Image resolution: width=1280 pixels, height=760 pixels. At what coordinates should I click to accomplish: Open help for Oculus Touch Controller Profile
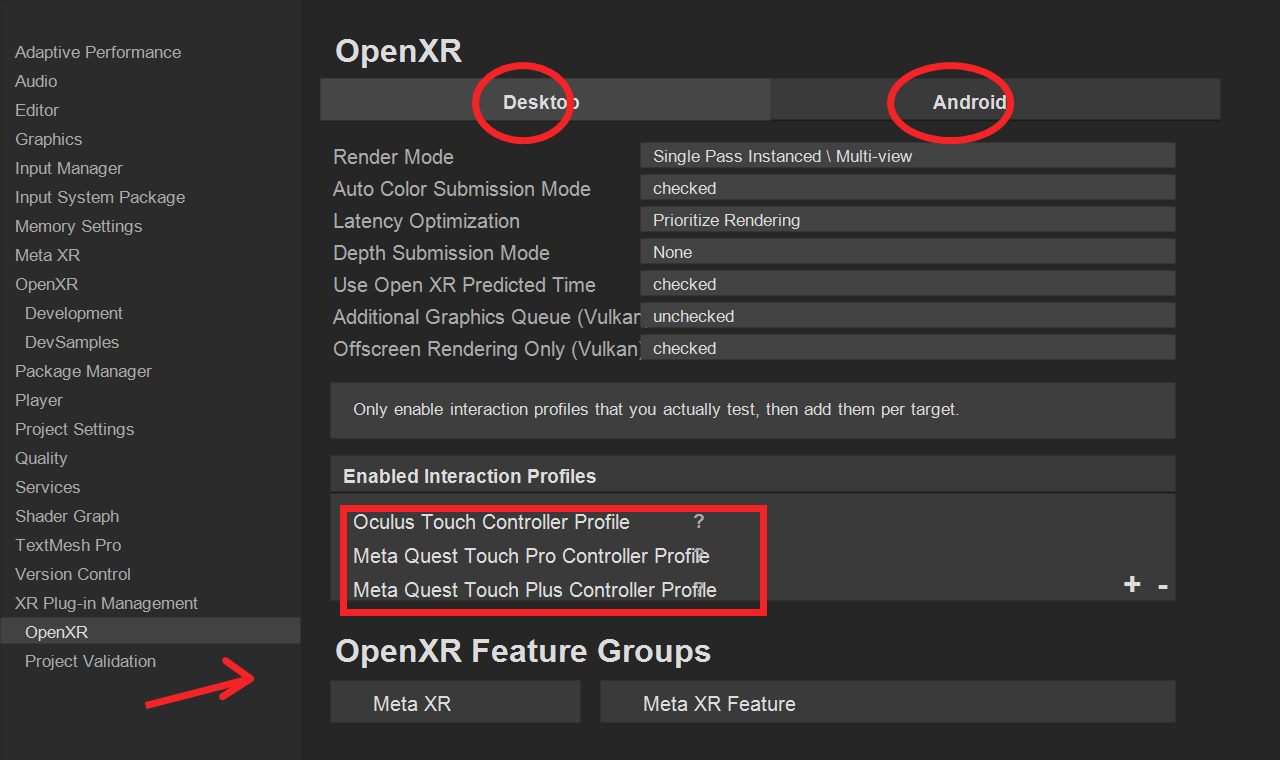(699, 522)
